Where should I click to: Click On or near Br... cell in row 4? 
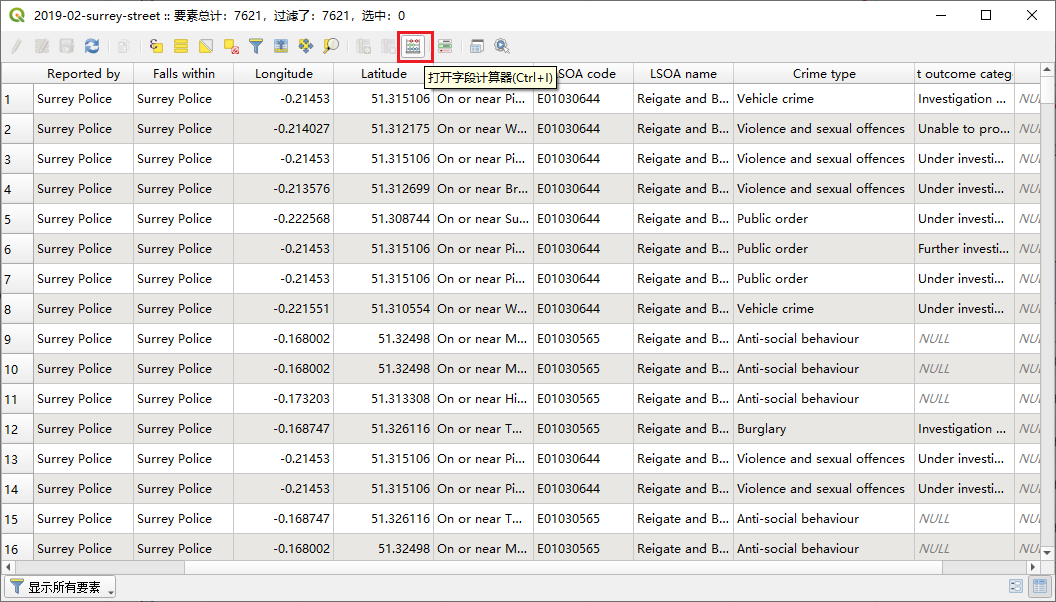pyautogui.click(x=484, y=189)
